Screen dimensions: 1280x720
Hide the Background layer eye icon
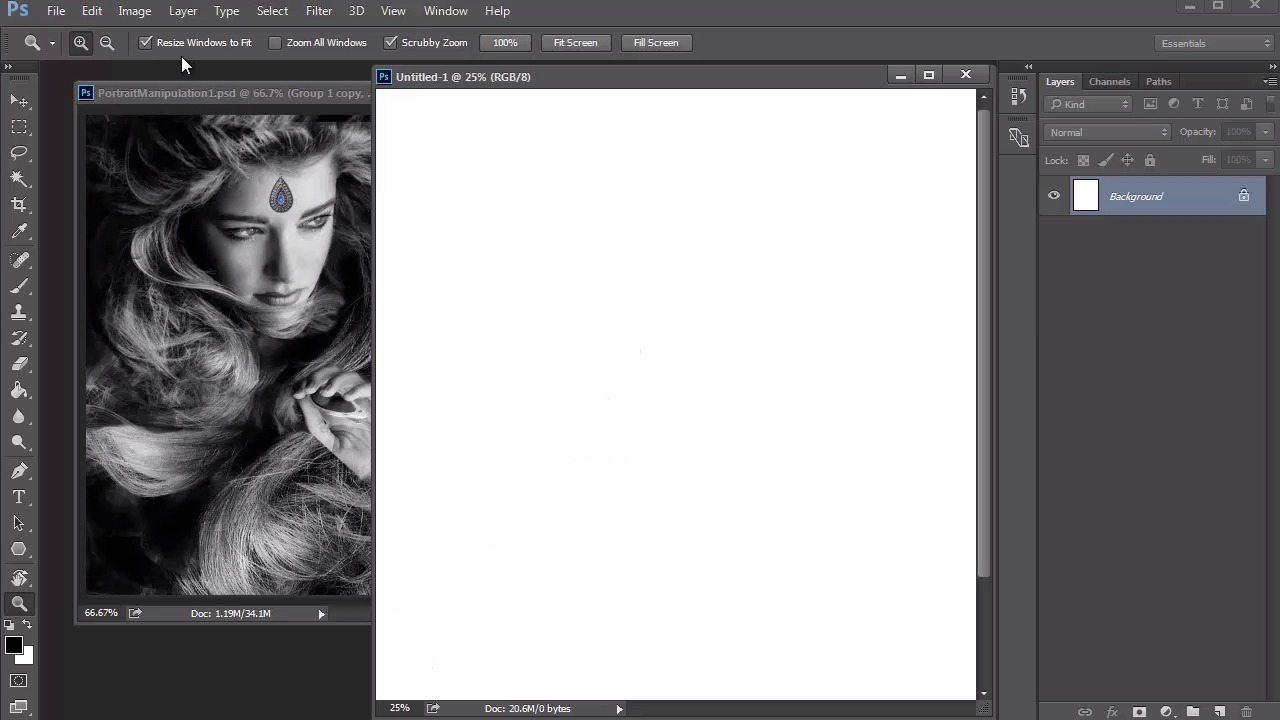(1054, 196)
